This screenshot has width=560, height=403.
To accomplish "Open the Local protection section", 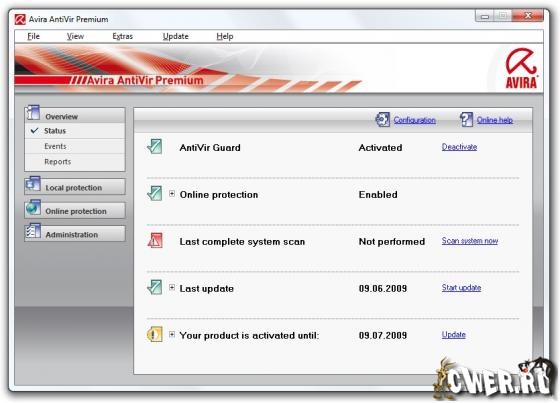I will pos(75,187).
